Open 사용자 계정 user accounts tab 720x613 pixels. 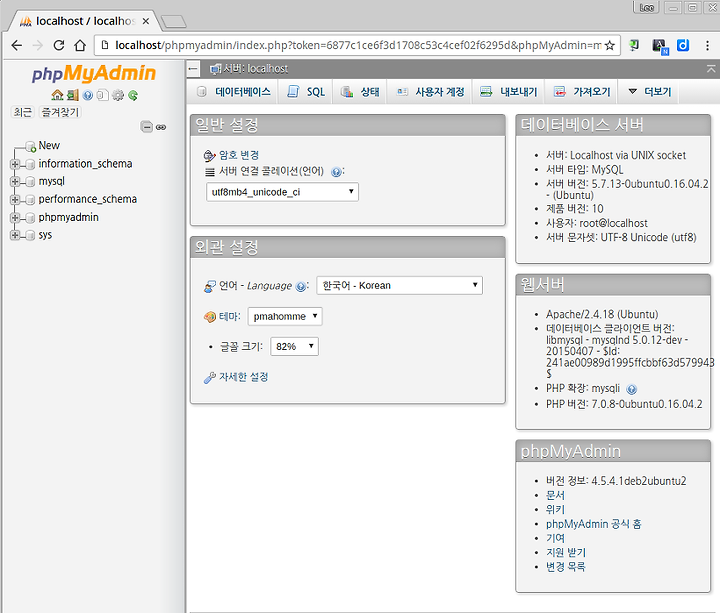coord(430,92)
